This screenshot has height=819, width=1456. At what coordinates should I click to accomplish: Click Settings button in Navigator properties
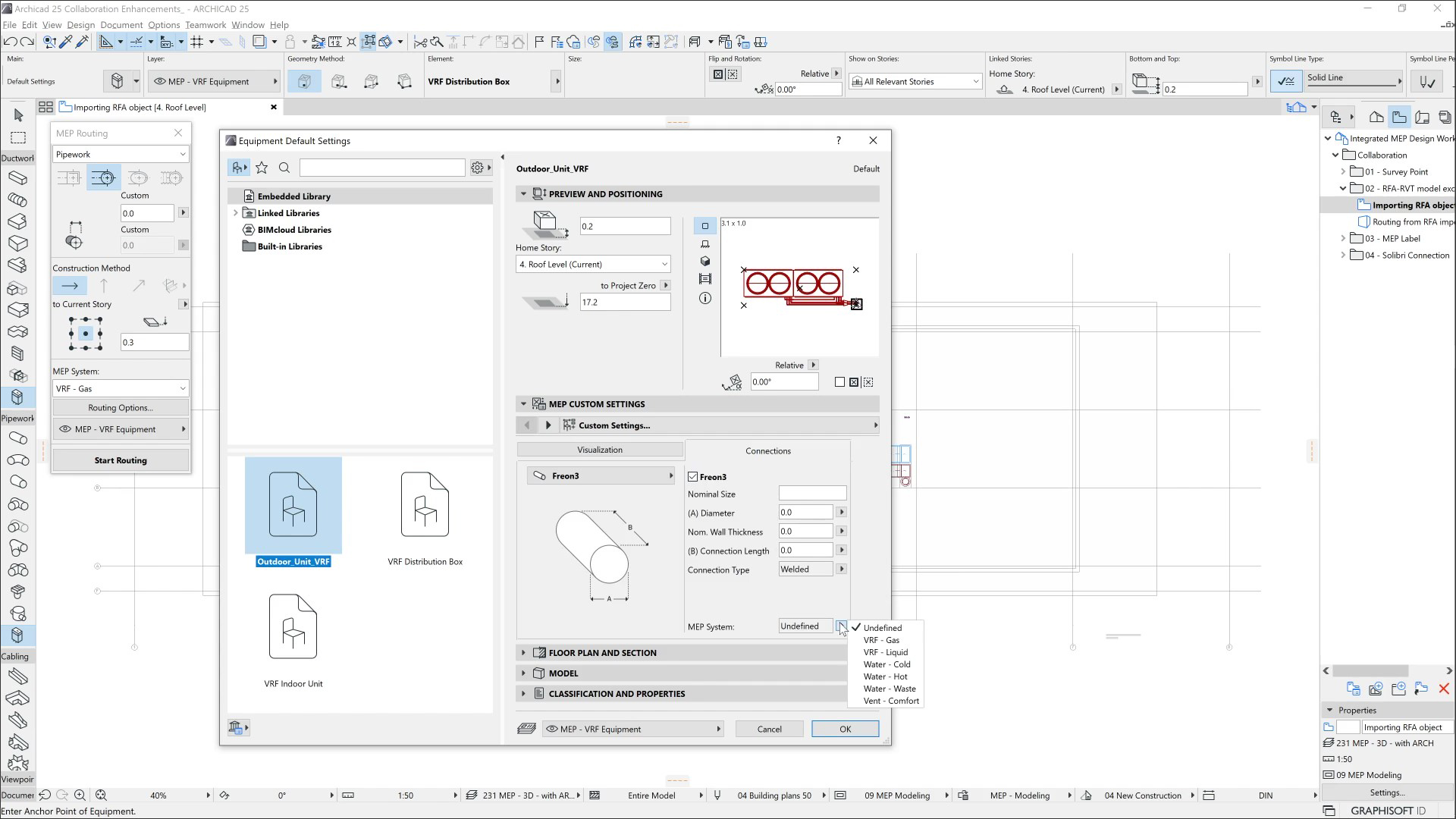coord(1387,792)
